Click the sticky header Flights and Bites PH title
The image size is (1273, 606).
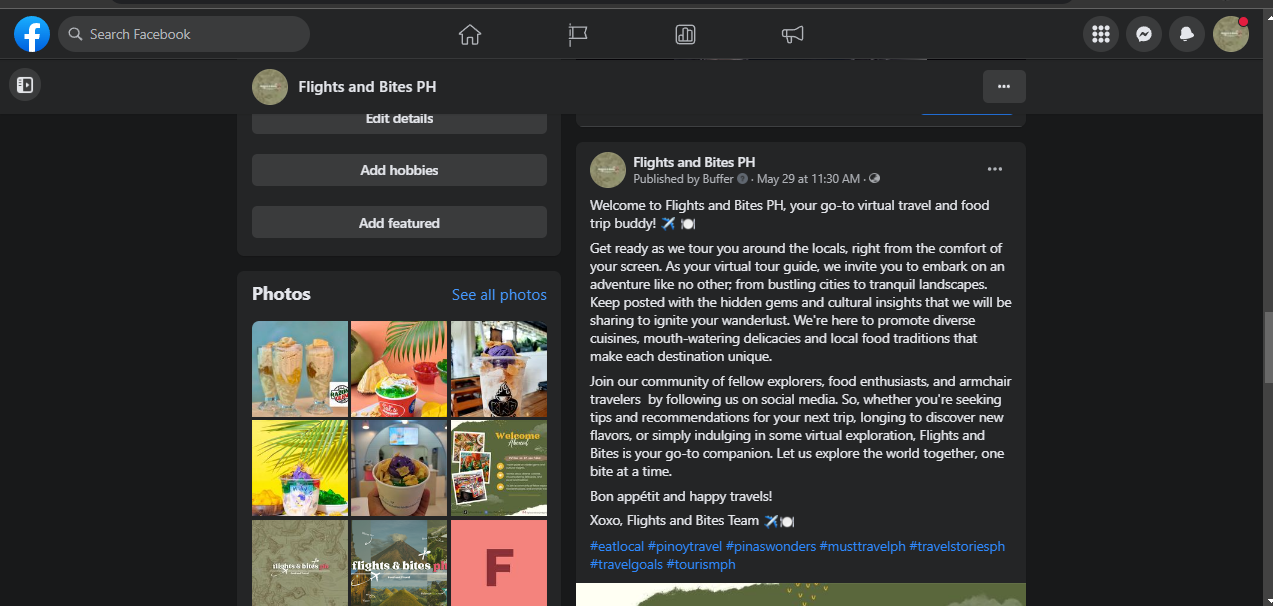pos(367,87)
